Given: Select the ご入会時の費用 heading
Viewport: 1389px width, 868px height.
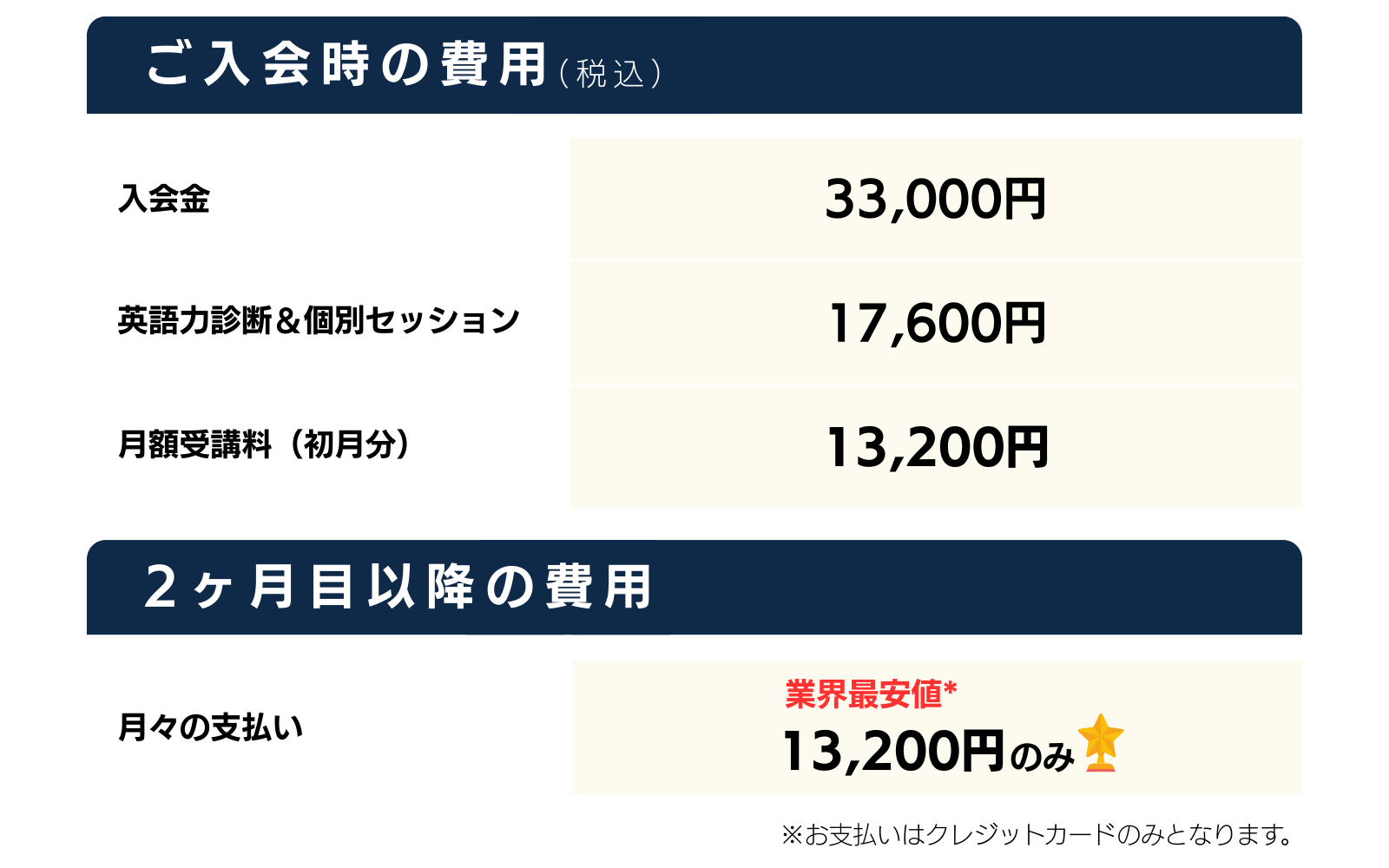Looking at the screenshot, I should [347, 65].
